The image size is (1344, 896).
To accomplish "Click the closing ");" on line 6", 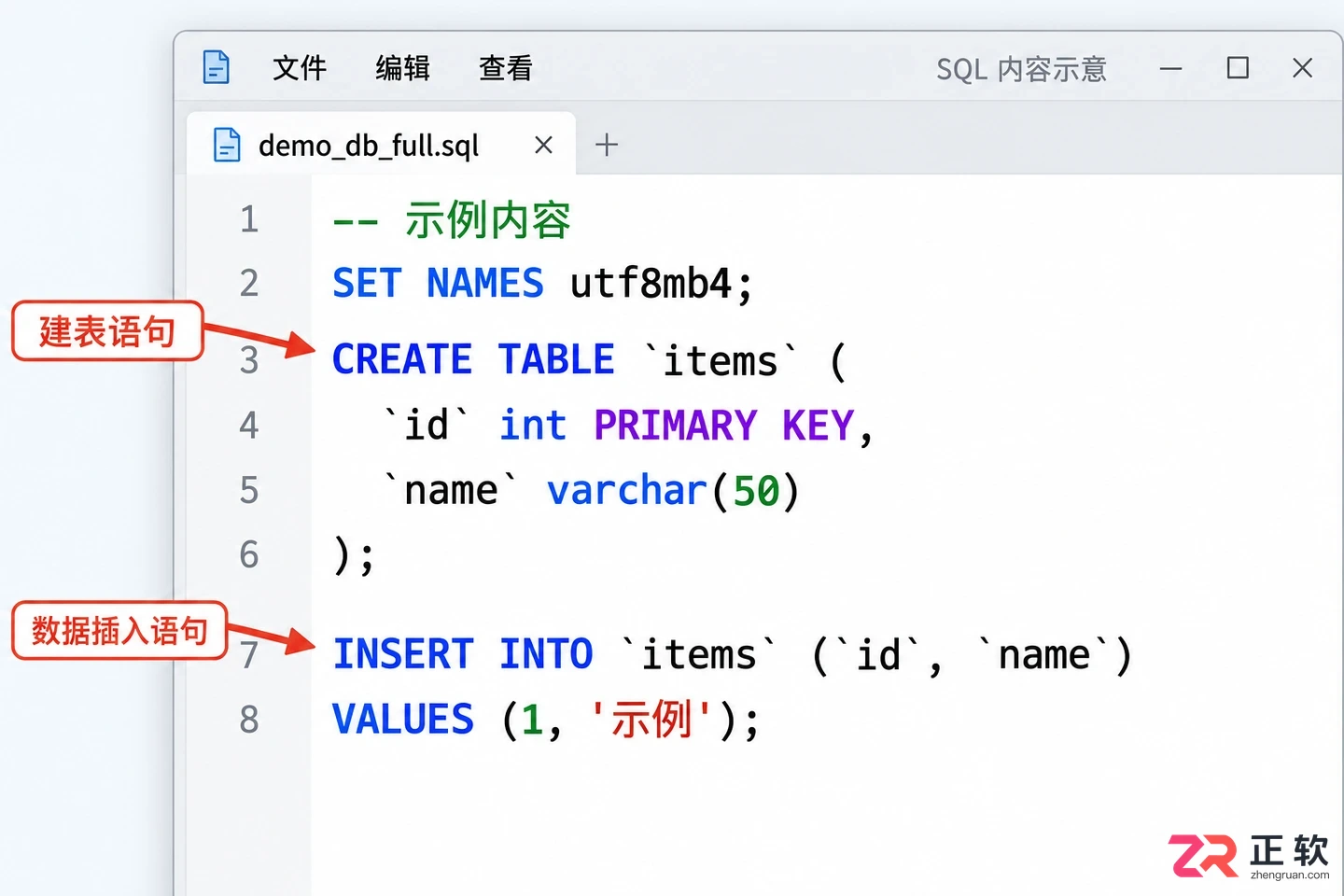I will [354, 557].
